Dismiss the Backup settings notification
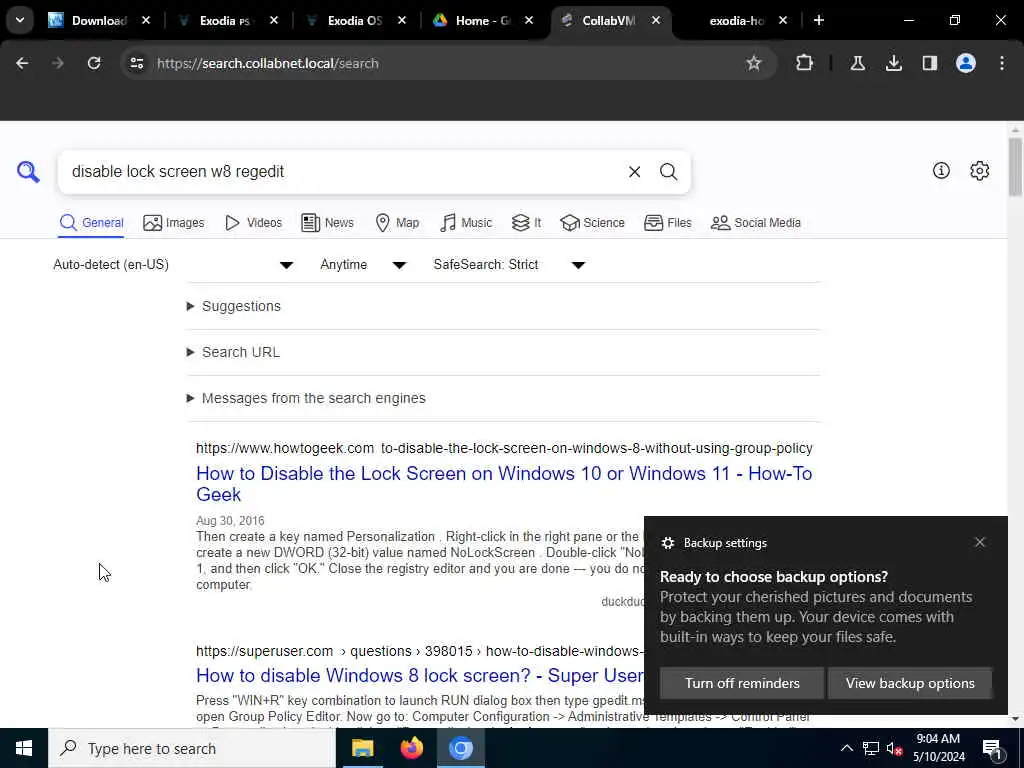The image size is (1024, 768). click(980, 542)
